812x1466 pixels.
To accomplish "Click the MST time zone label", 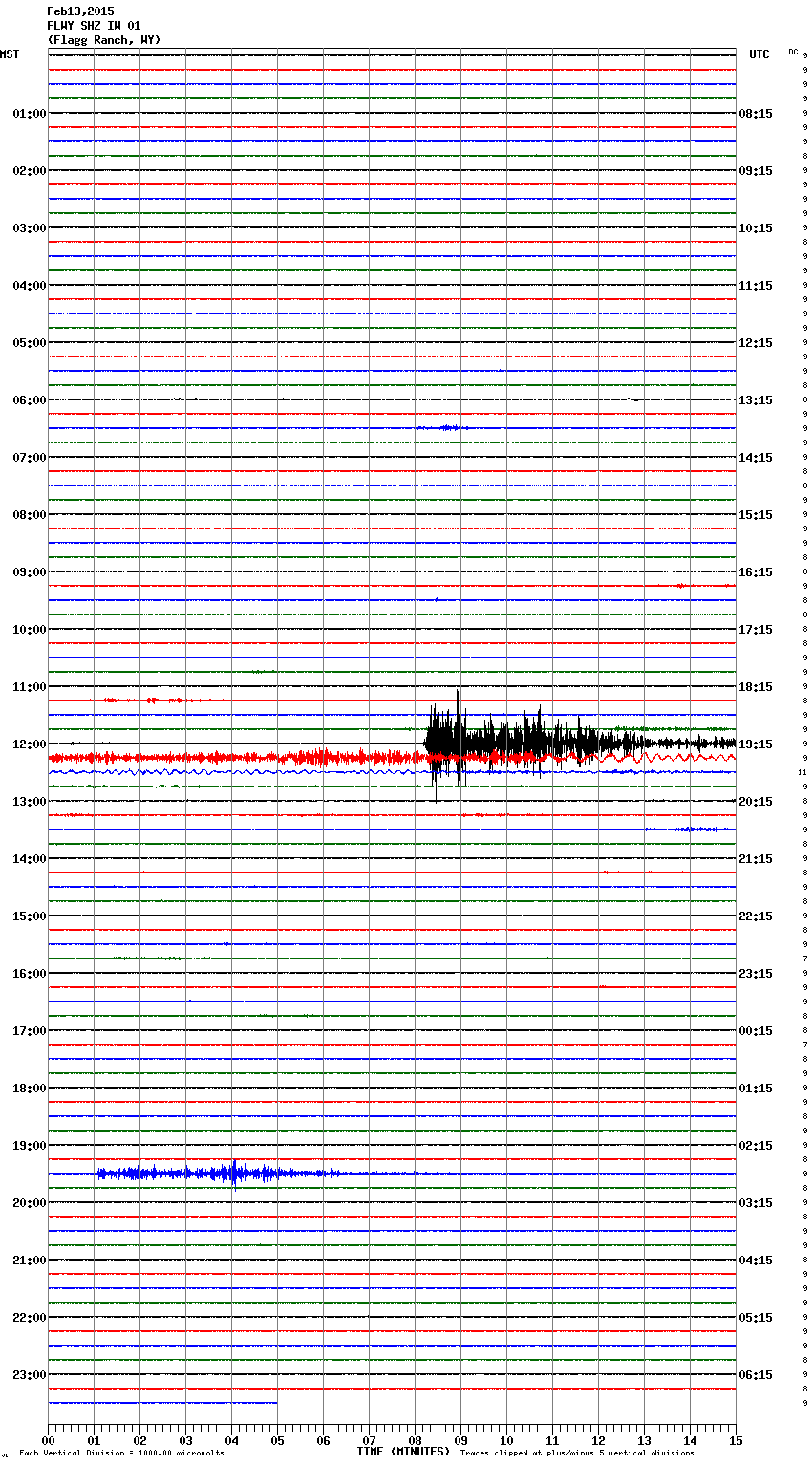I will pos(10,54).
